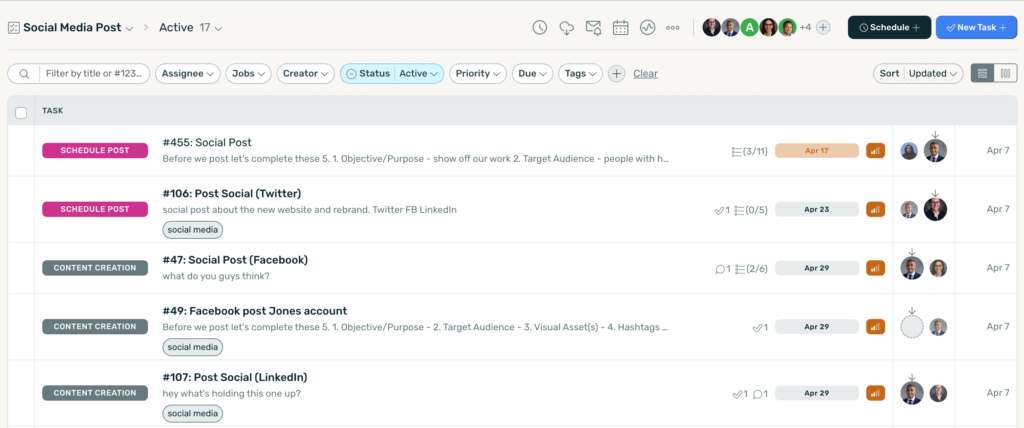Click the clock icon in the top toolbar
Viewport: 1024px width, 428px height.
(540, 28)
